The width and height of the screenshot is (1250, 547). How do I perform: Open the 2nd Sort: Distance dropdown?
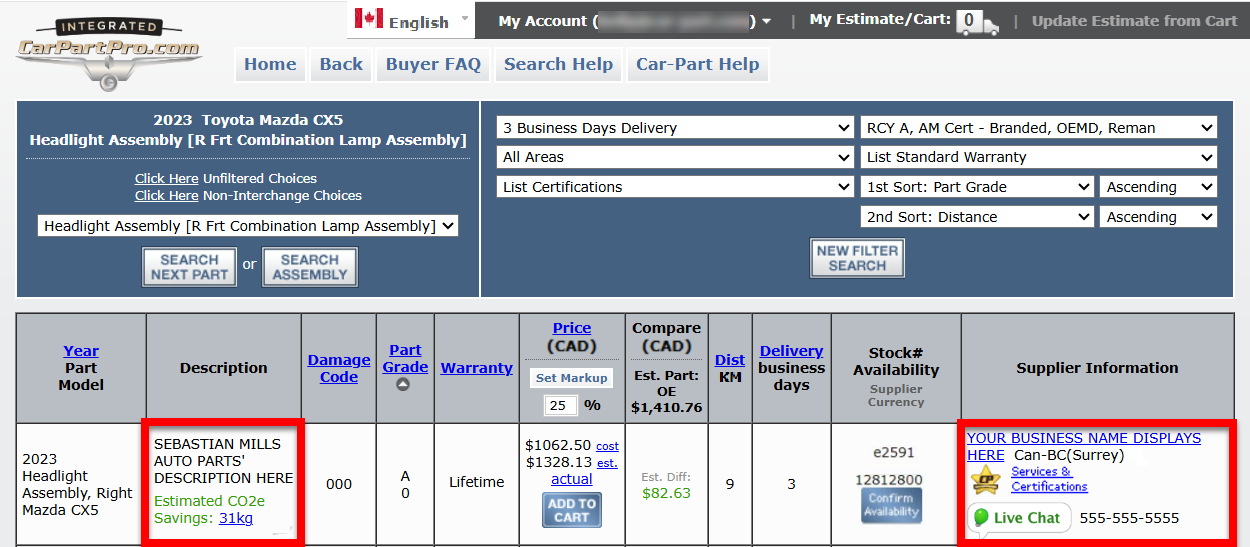[x=977, y=217]
